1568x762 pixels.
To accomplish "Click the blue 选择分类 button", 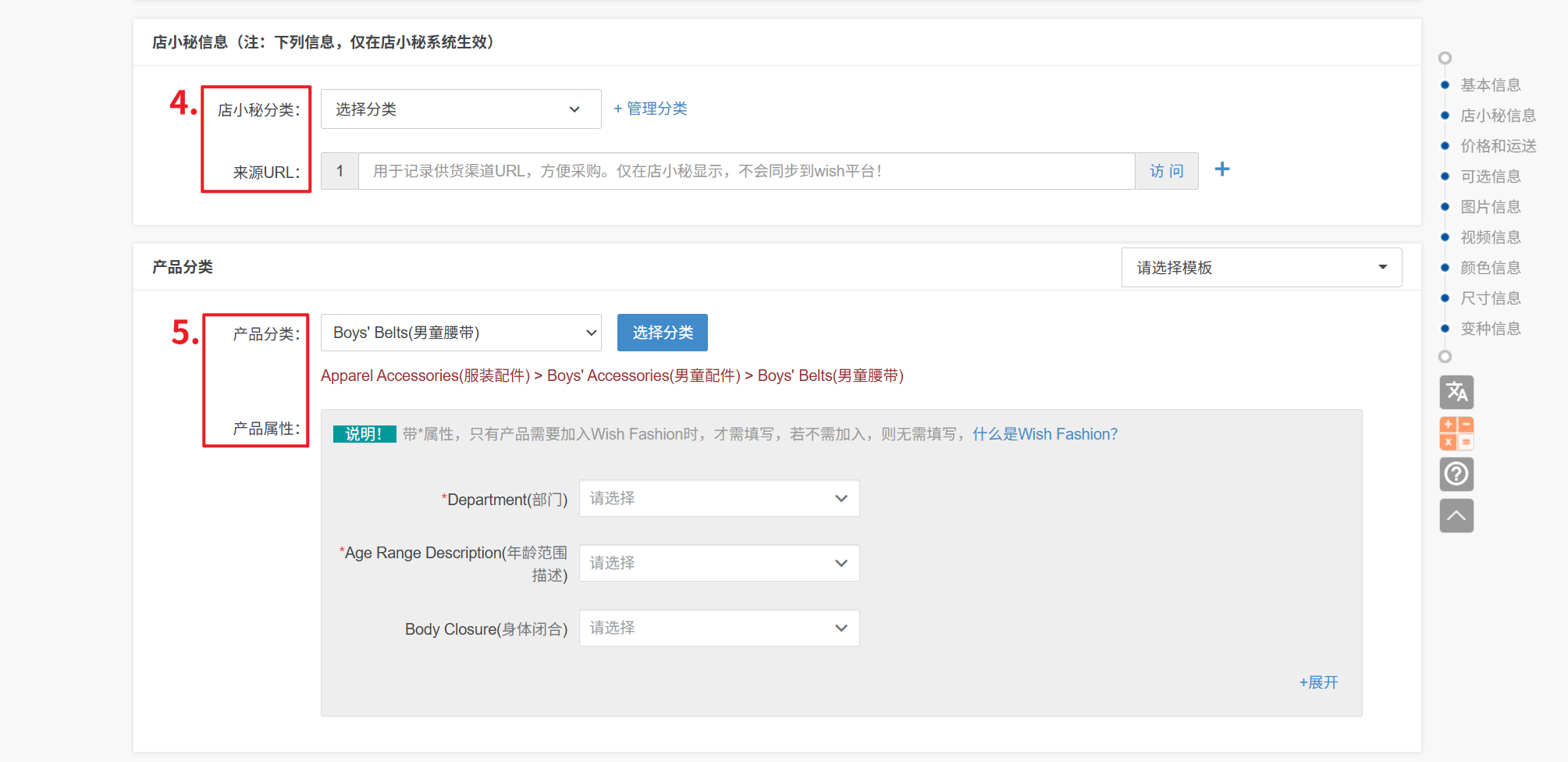I will pyautogui.click(x=662, y=333).
